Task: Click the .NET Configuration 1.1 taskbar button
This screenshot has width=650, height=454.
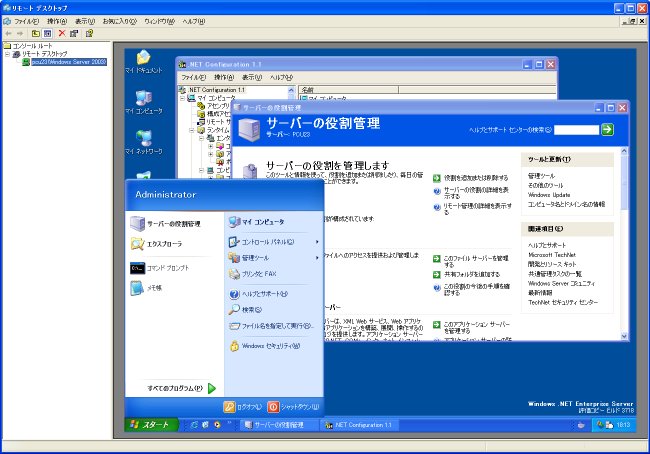Action: pyautogui.click(x=359, y=425)
